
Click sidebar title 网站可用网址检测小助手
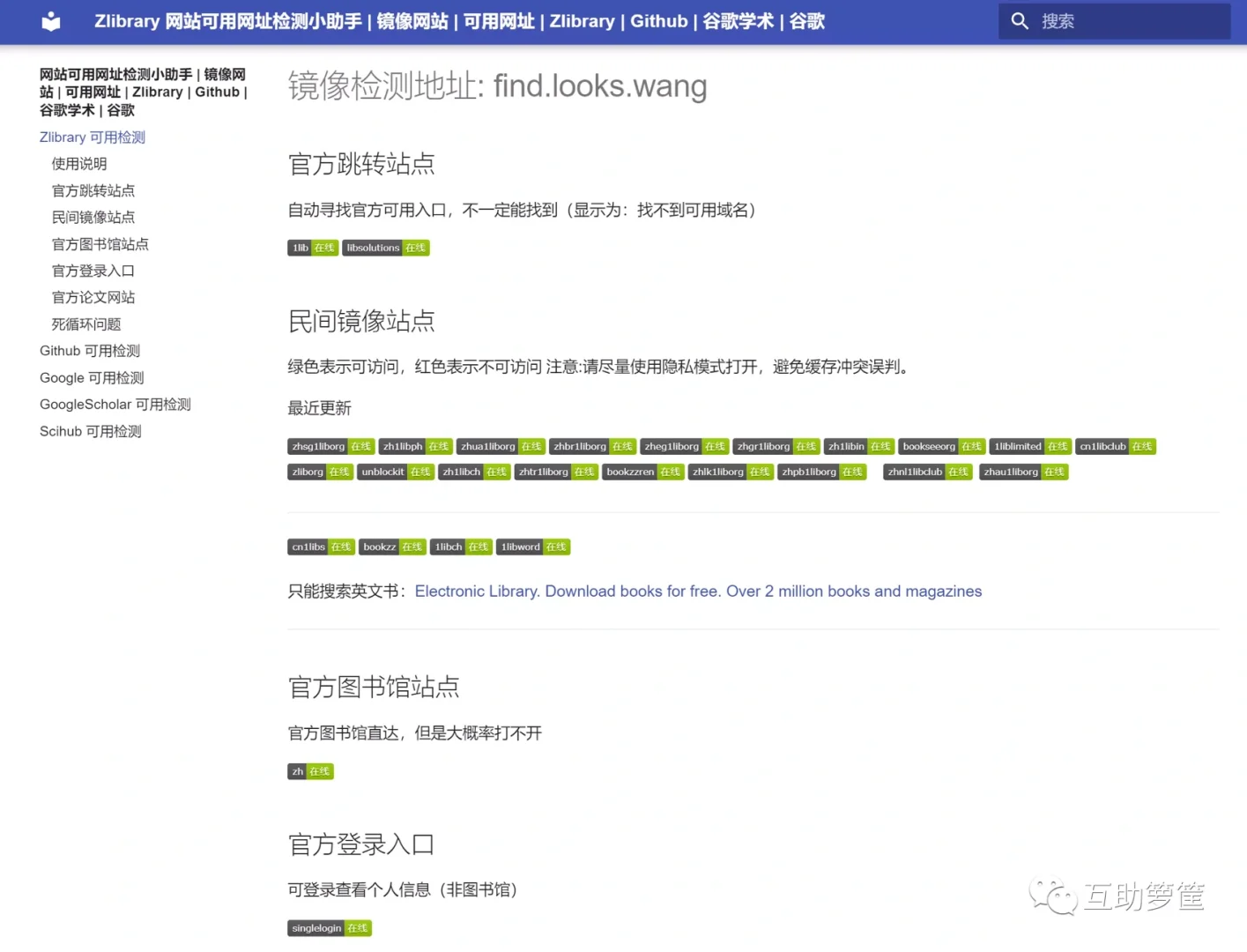point(144,93)
